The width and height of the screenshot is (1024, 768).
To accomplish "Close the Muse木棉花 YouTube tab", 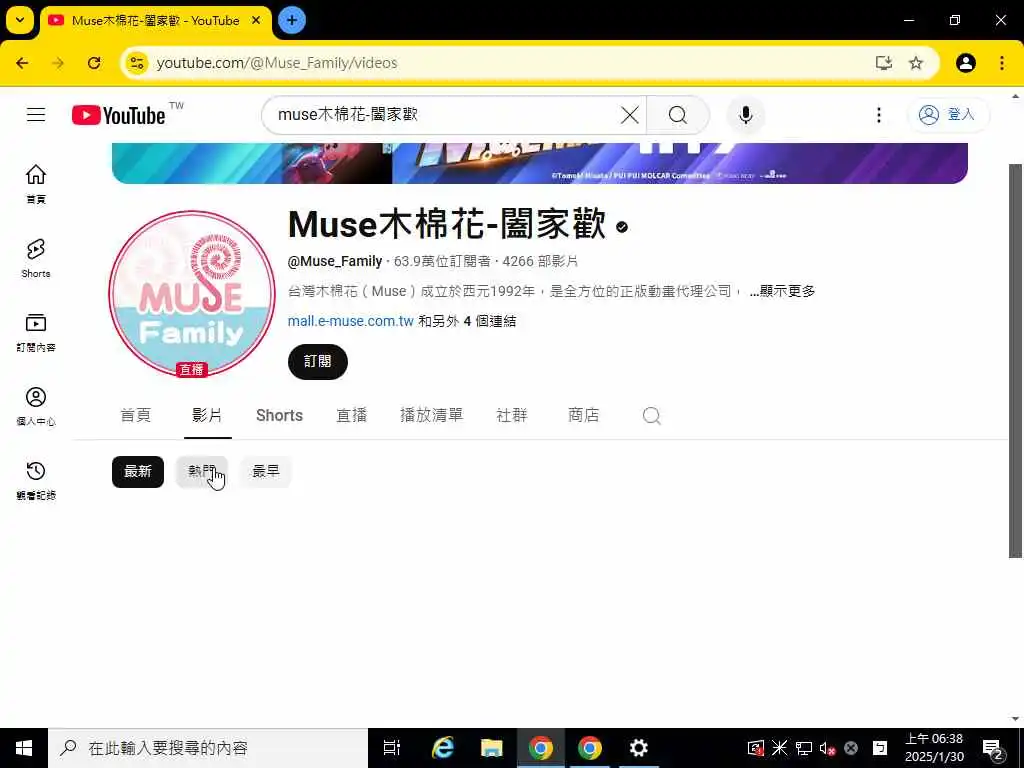I will (257, 20).
